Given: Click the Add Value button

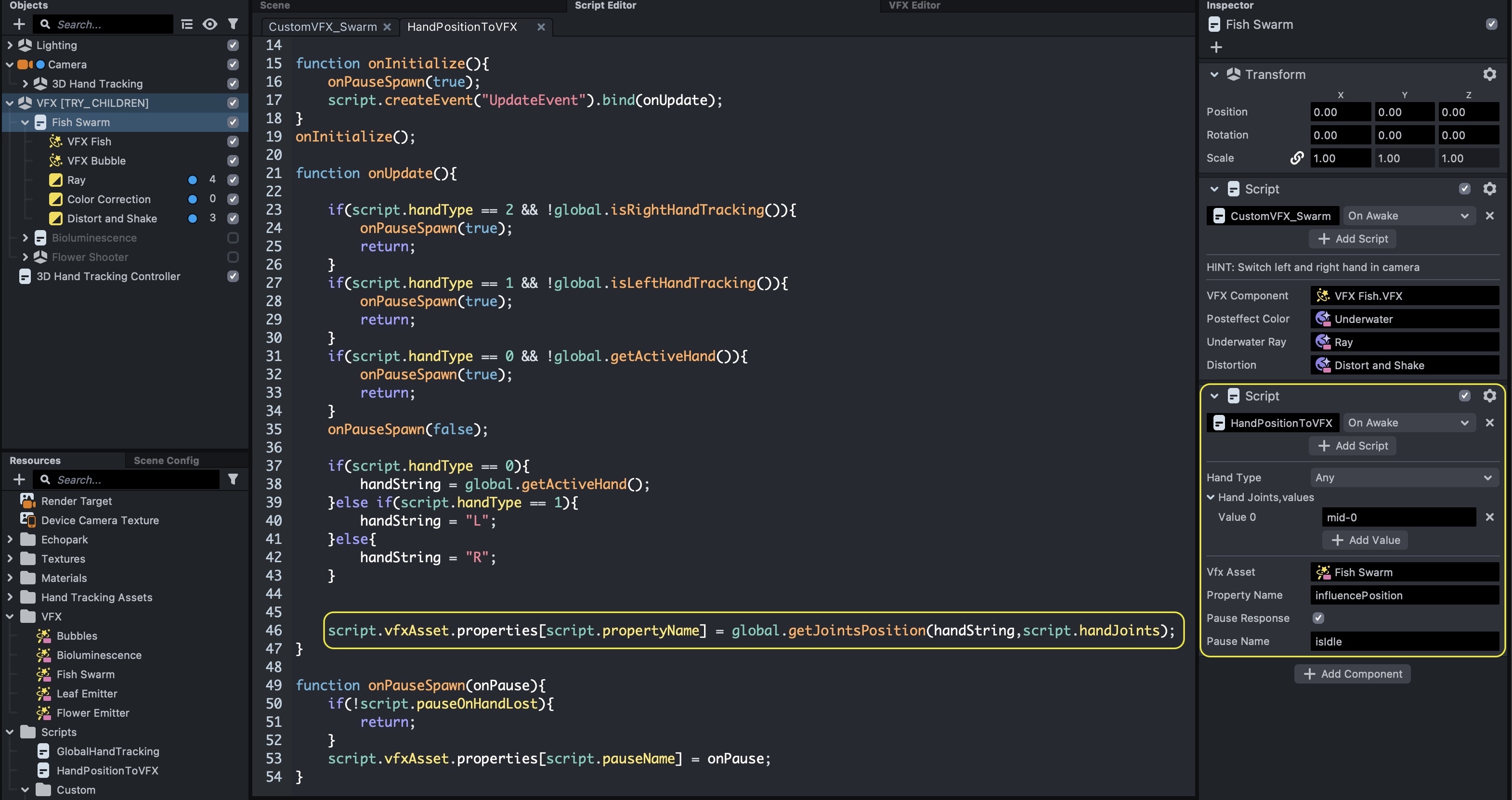Looking at the screenshot, I should tap(1365, 540).
